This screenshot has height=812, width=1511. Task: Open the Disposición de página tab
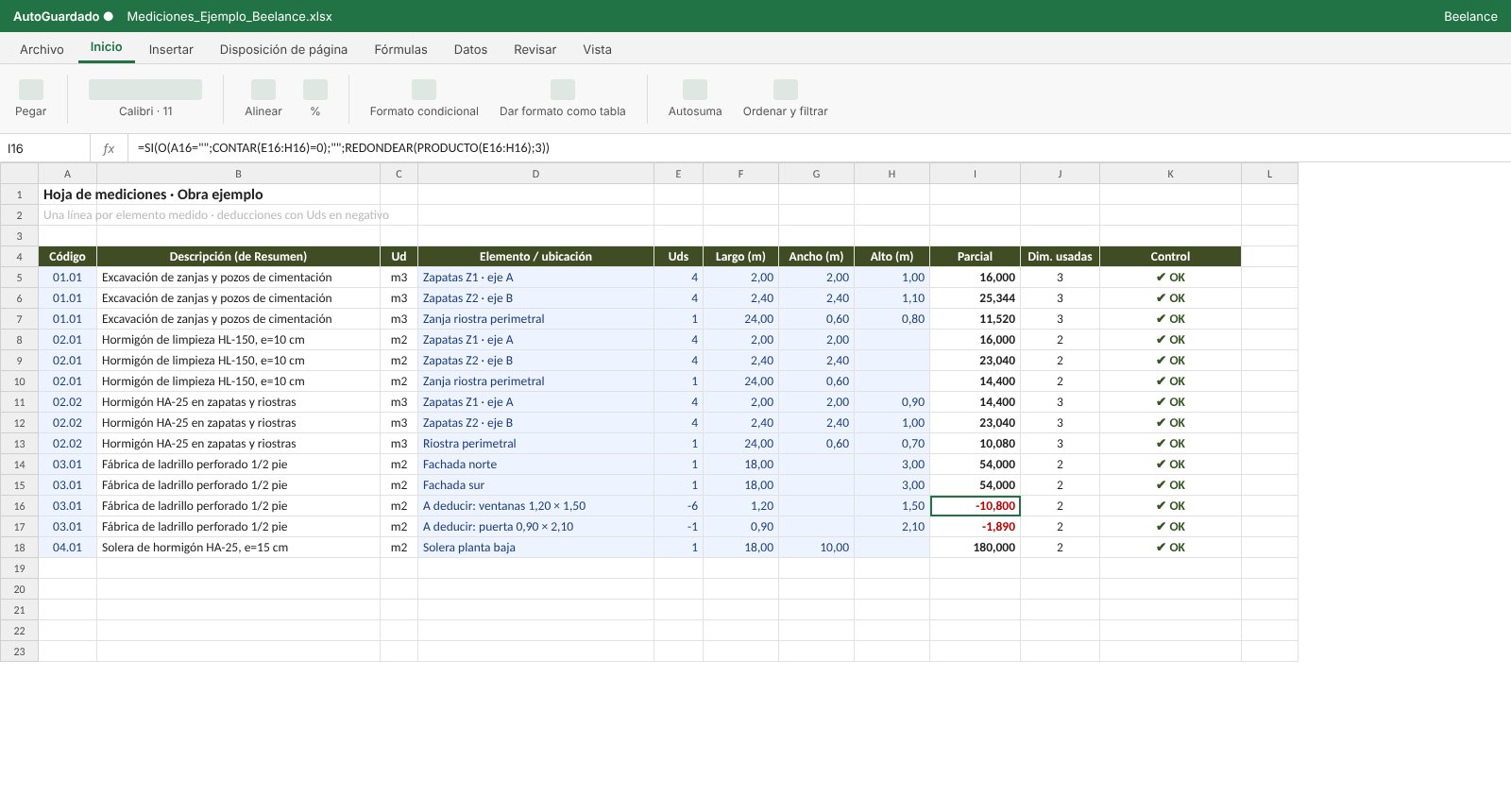tap(283, 49)
